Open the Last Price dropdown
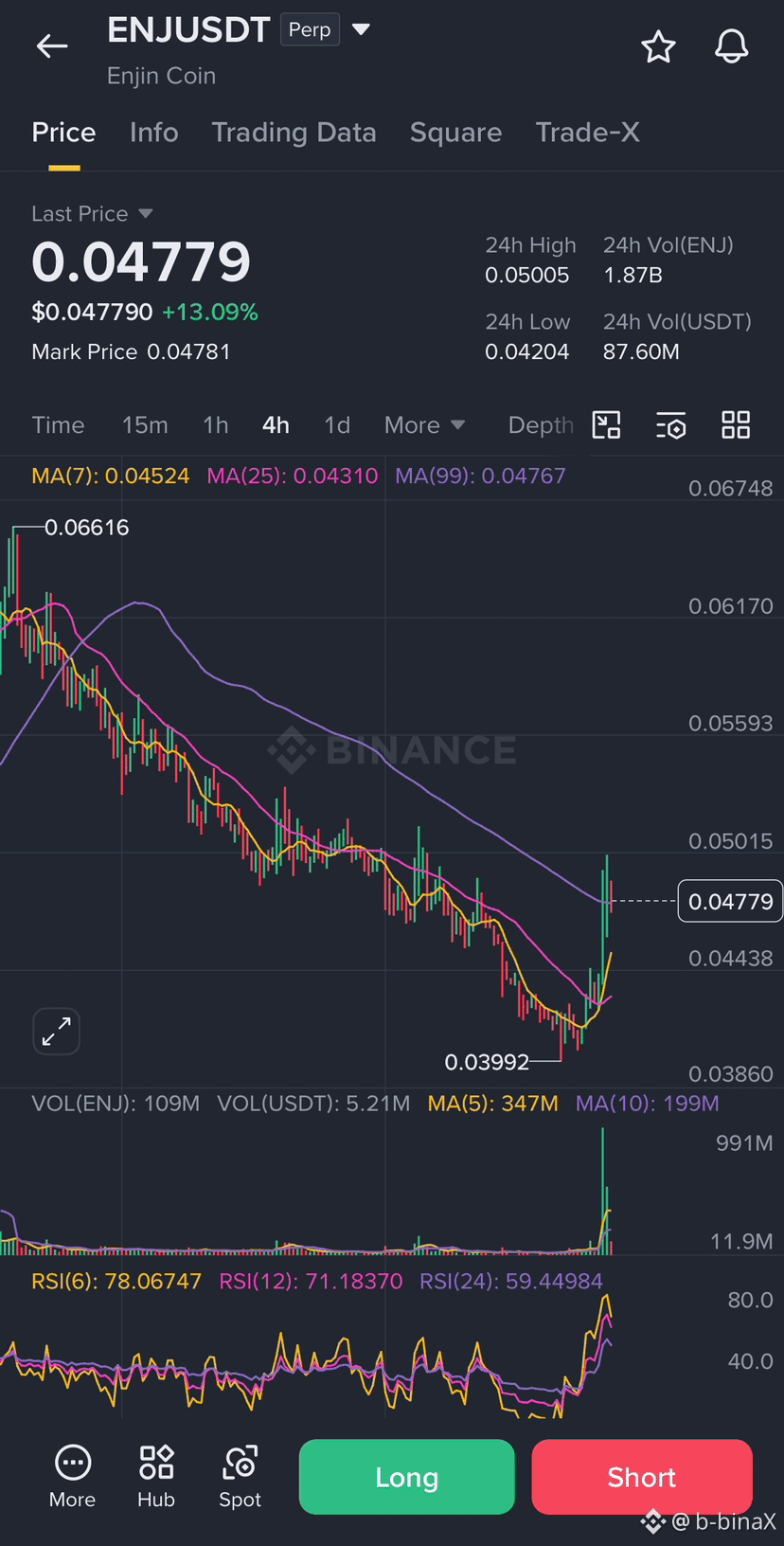The image size is (784, 1546). click(92, 214)
